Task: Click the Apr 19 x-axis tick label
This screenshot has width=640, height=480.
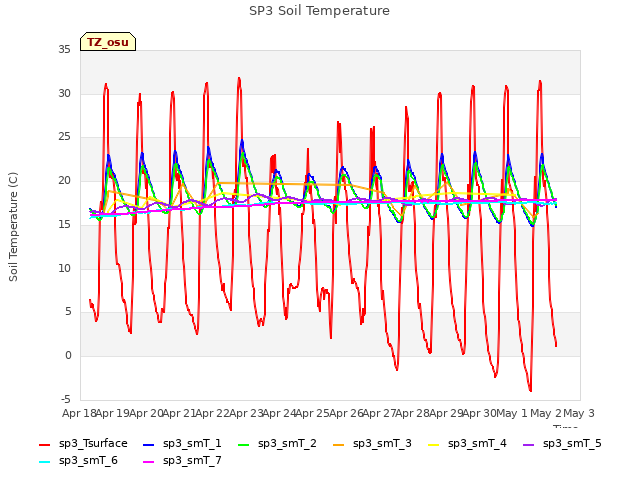Action: click(x=113, y=413)
